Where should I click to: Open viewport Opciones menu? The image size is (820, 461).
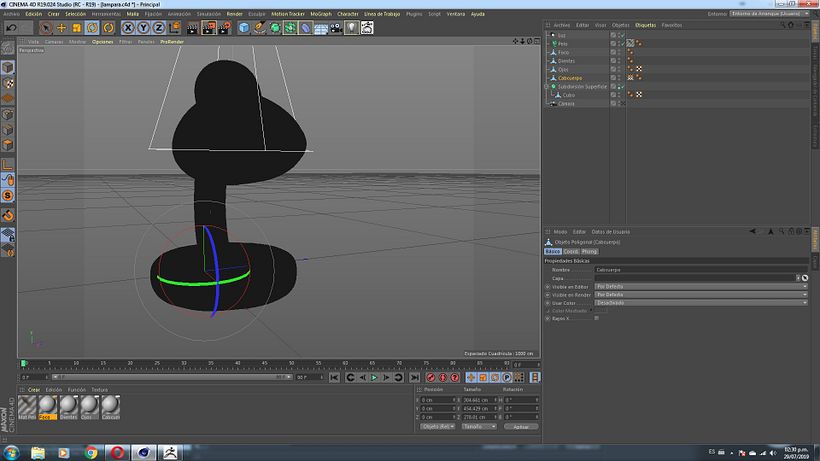[102, 42]
